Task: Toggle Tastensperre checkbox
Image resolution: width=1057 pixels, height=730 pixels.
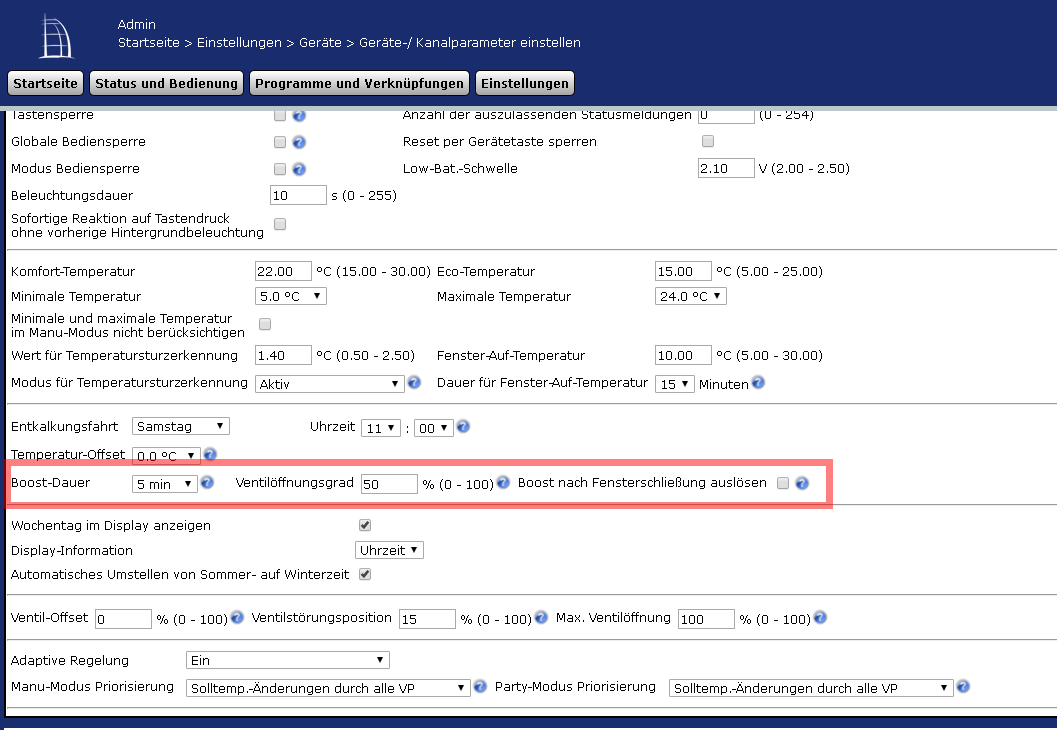Action: [x=280, y=115]
